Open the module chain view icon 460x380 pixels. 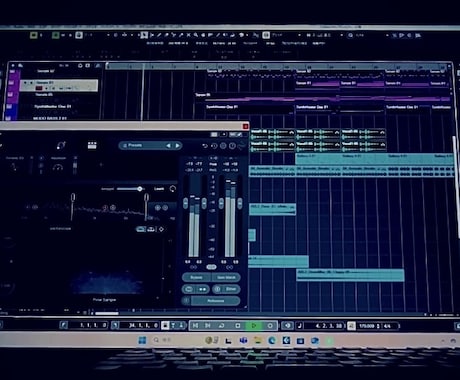click(x=92, y=145)
